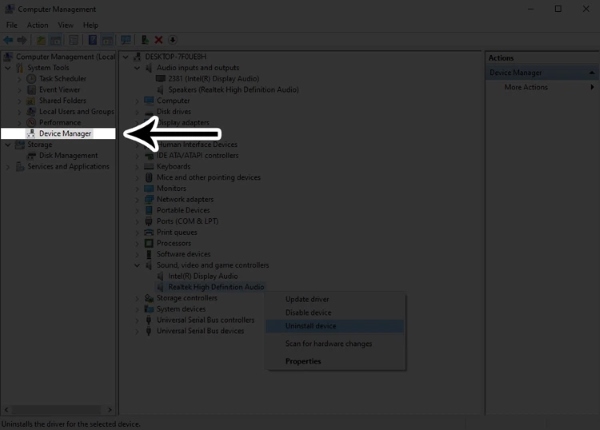600x430 pixels.
Task: Click the Local Users and Groups icon
Action: pyautogui.click(x=31, y=111)
